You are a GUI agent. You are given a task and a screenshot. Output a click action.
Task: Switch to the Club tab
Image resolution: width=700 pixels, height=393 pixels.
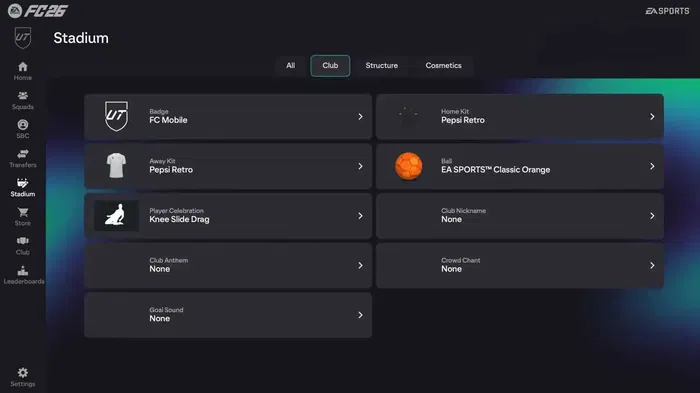330,66
